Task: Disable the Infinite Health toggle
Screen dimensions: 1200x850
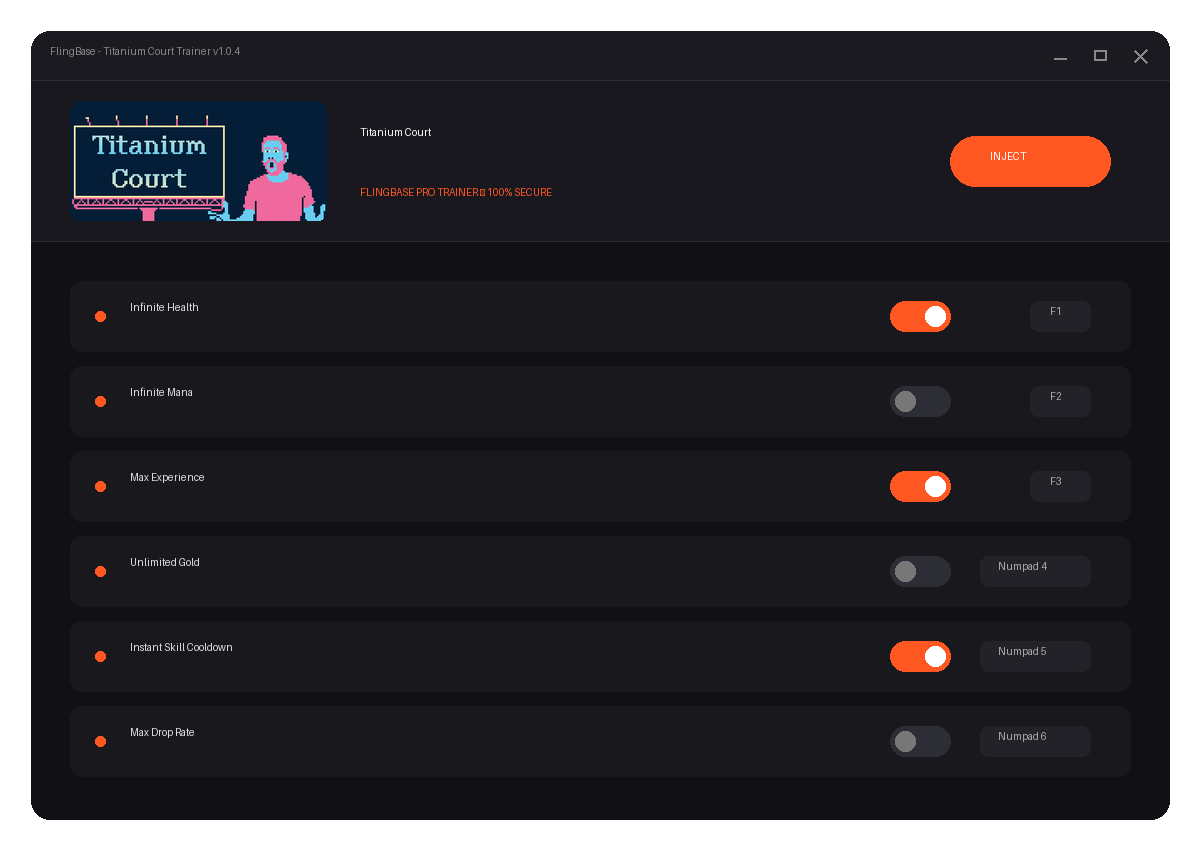Action: [x=920, y=316]
